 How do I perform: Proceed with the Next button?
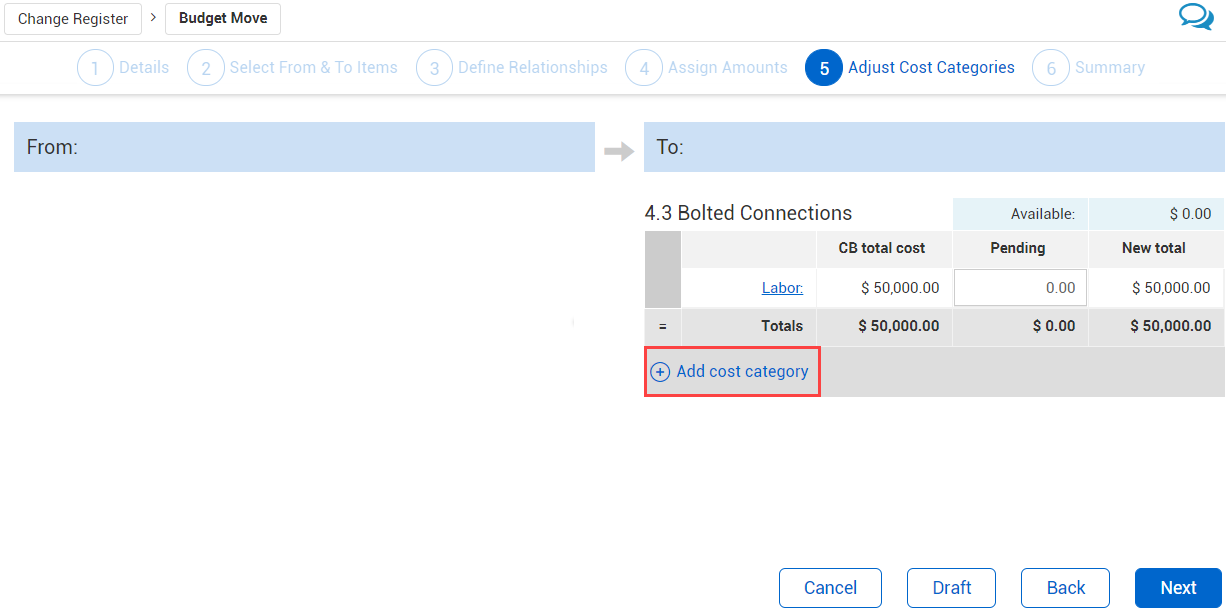[x=1178, y=588]
